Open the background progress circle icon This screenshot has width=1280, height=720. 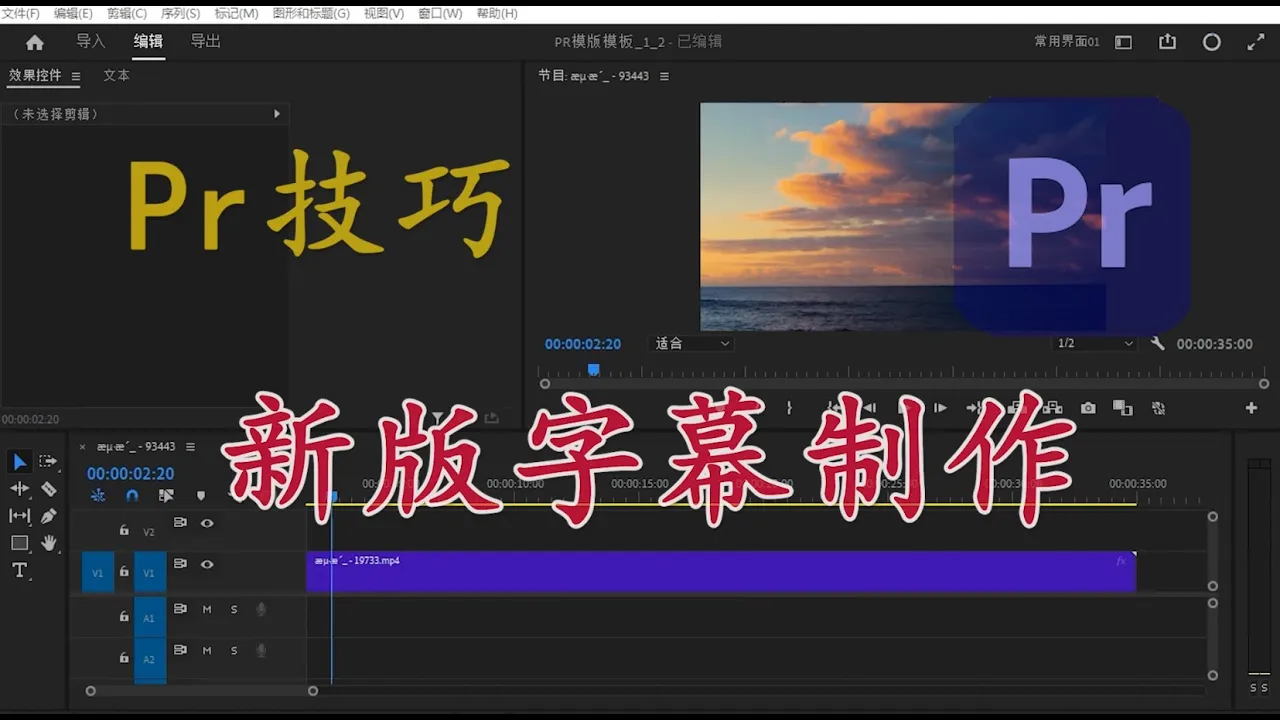pos(1211,42)
